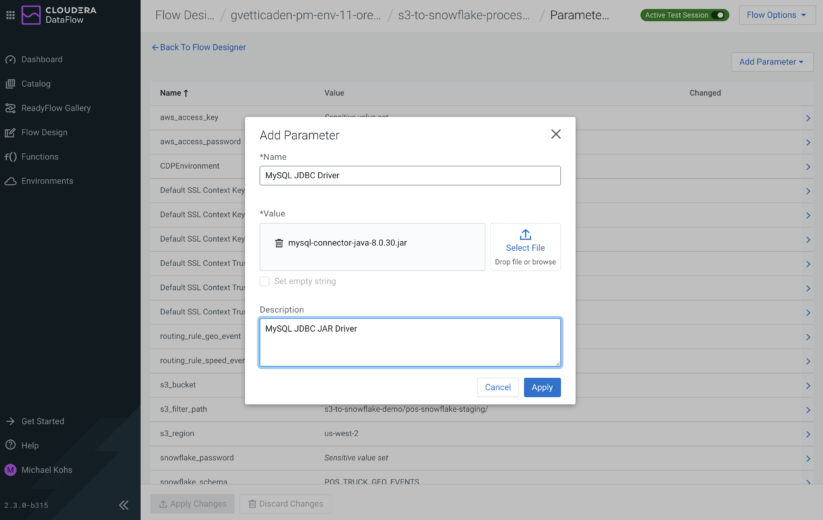Open Help in the sidebar
823x520 pixels.
coord(30,445)
